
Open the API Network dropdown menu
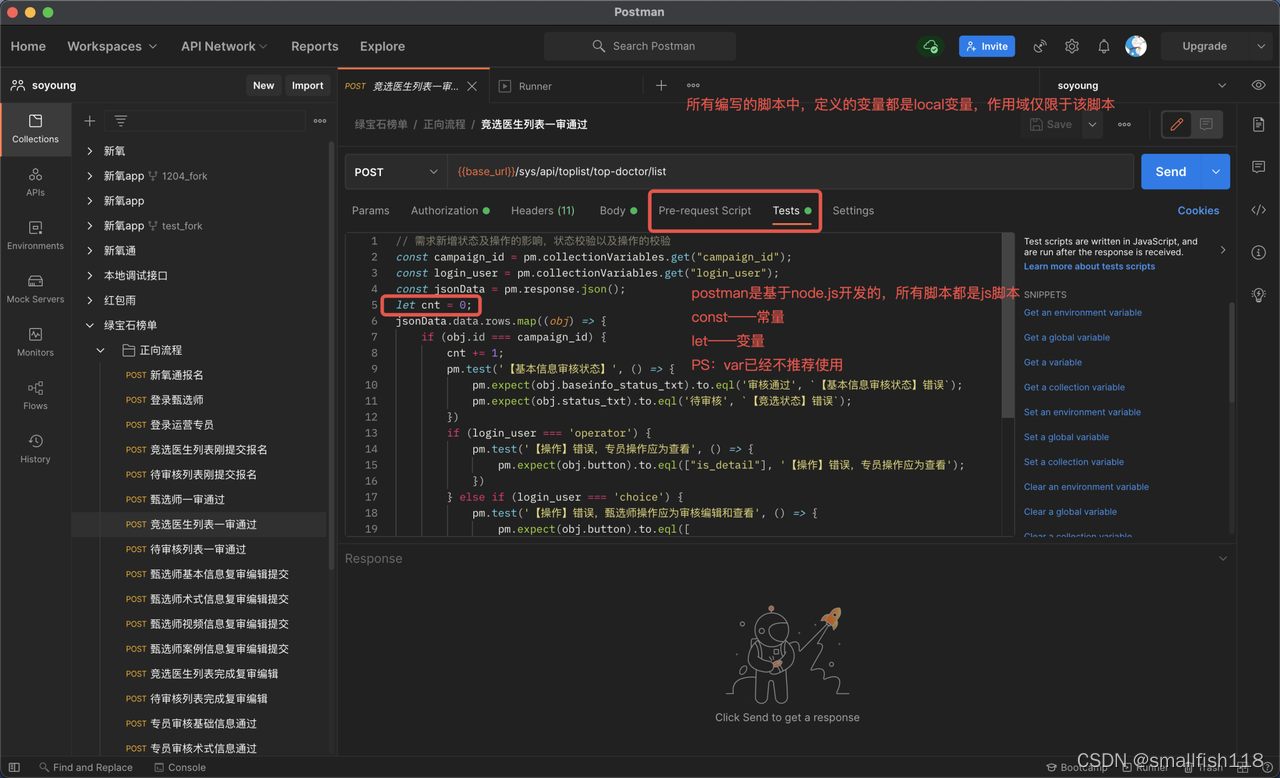(224, 46)
